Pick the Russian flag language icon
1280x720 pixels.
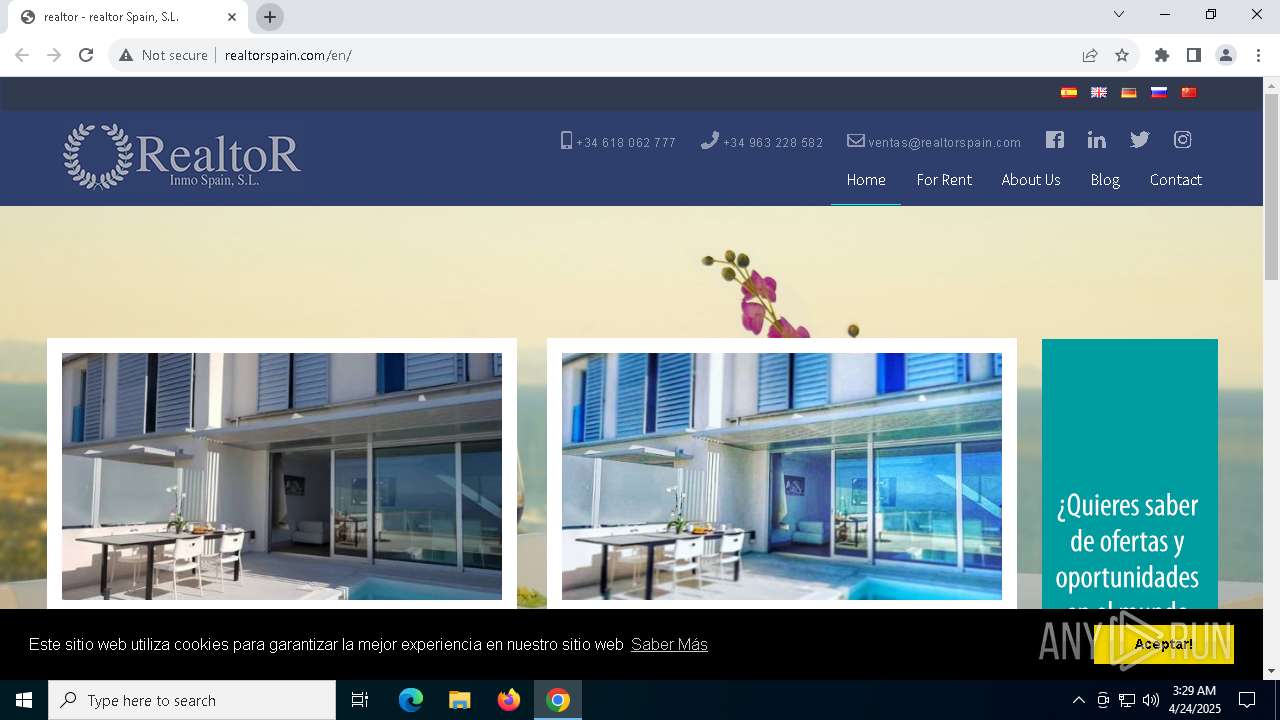[x=1159, y=92]
